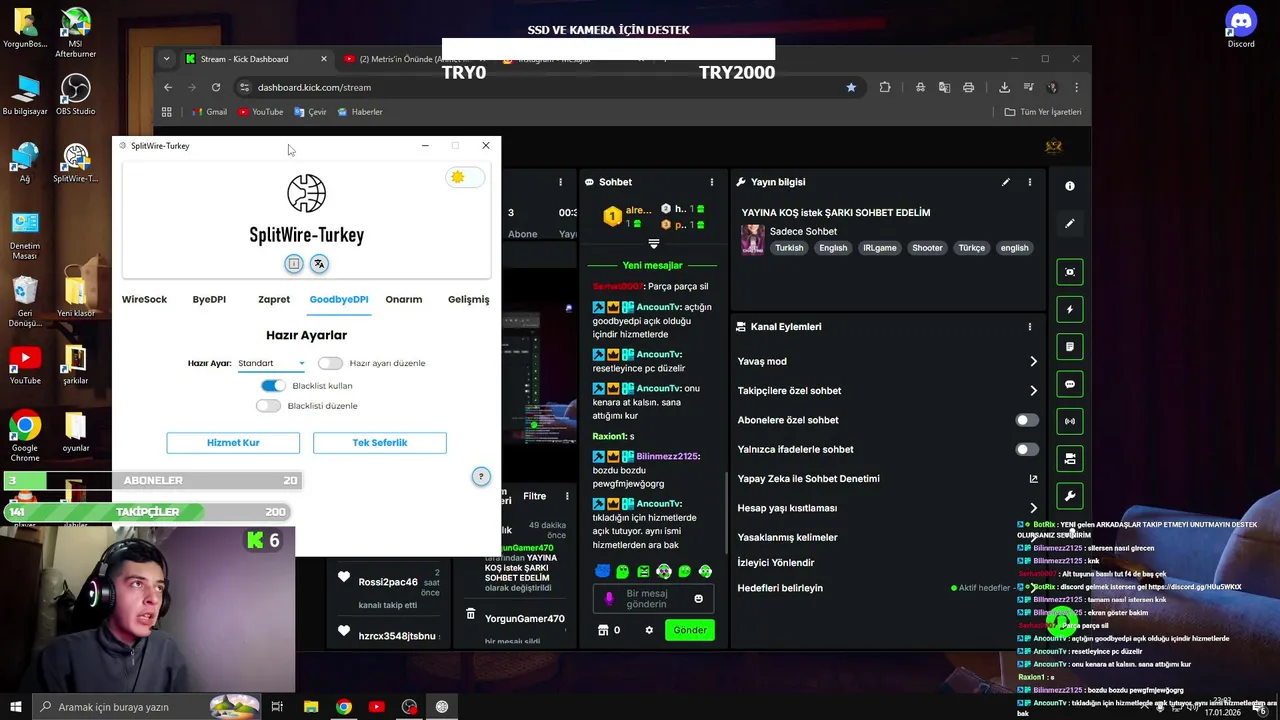Edit stream info with pencil icon
The image size is (1280, 720).
pos(1006,182)
